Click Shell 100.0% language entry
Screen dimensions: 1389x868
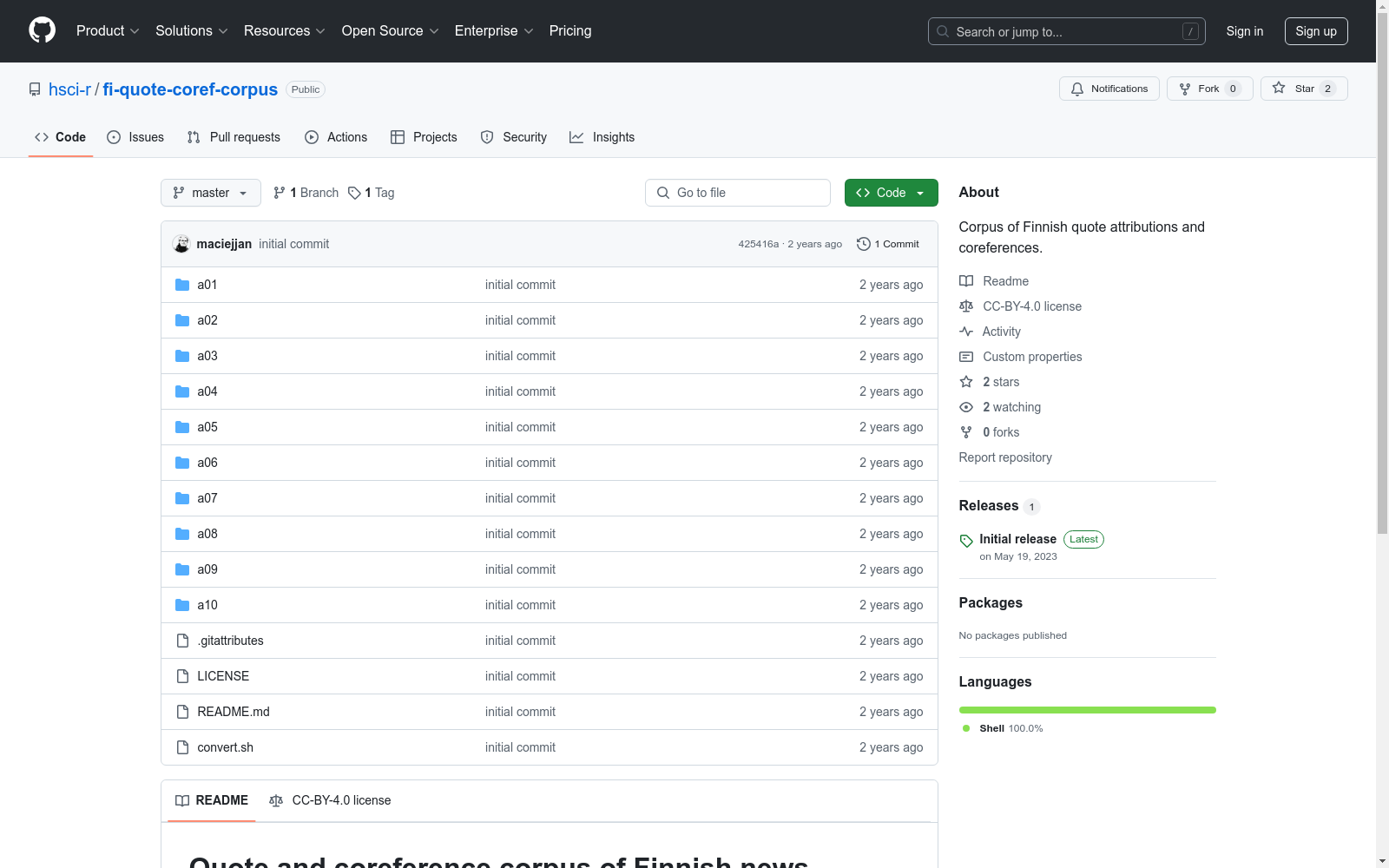(x=1003, y=728)
